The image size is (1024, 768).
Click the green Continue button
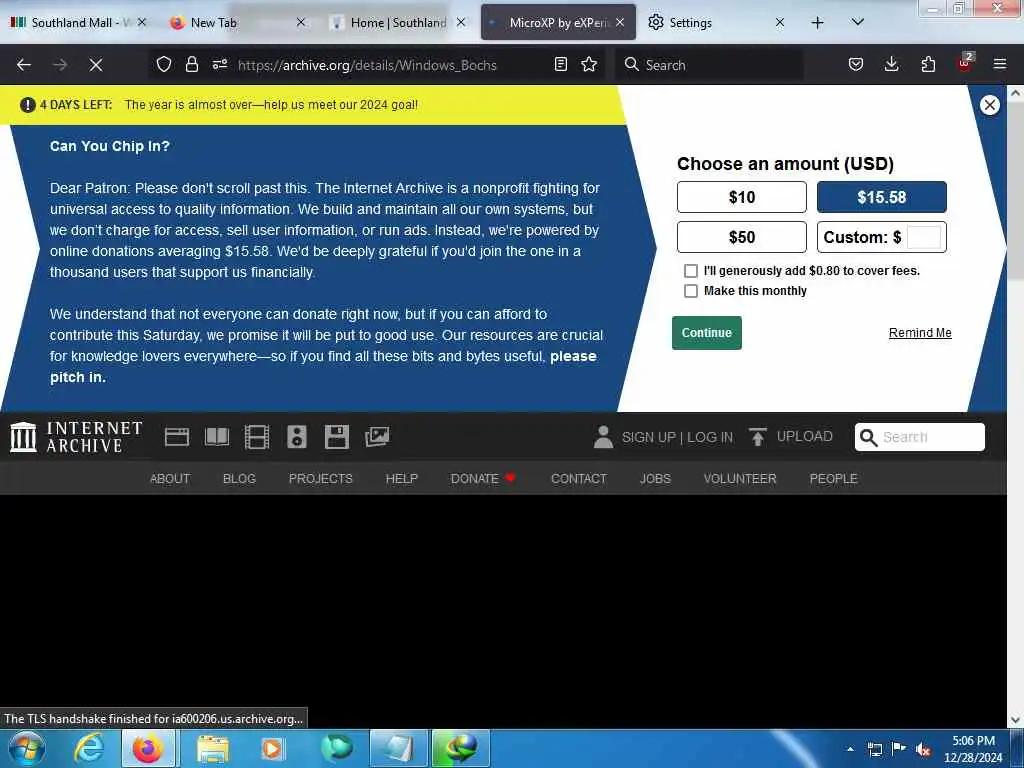[707, 333]
